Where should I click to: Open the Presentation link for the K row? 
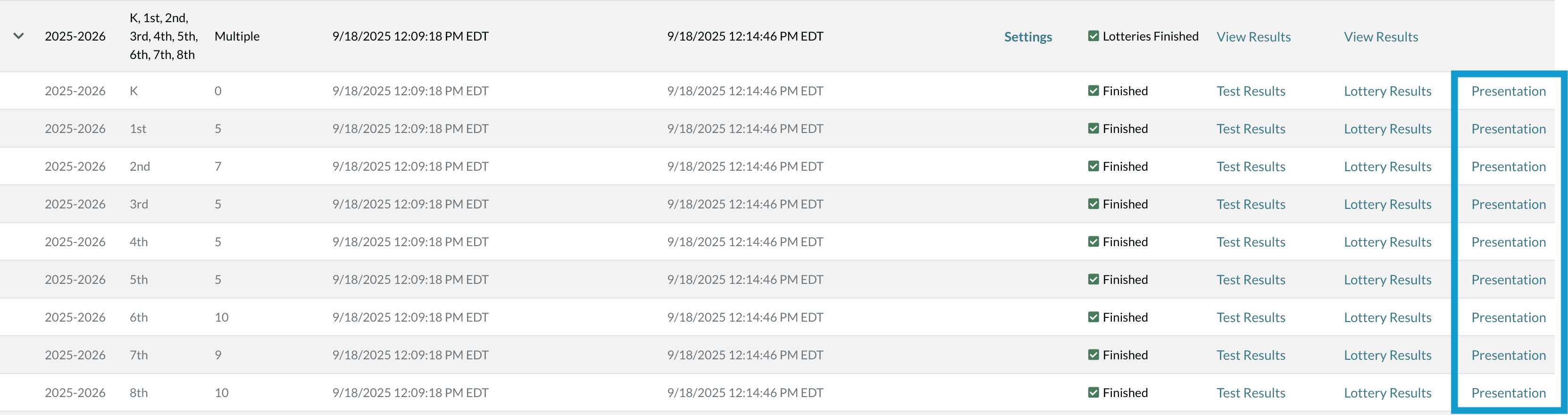1508,91
